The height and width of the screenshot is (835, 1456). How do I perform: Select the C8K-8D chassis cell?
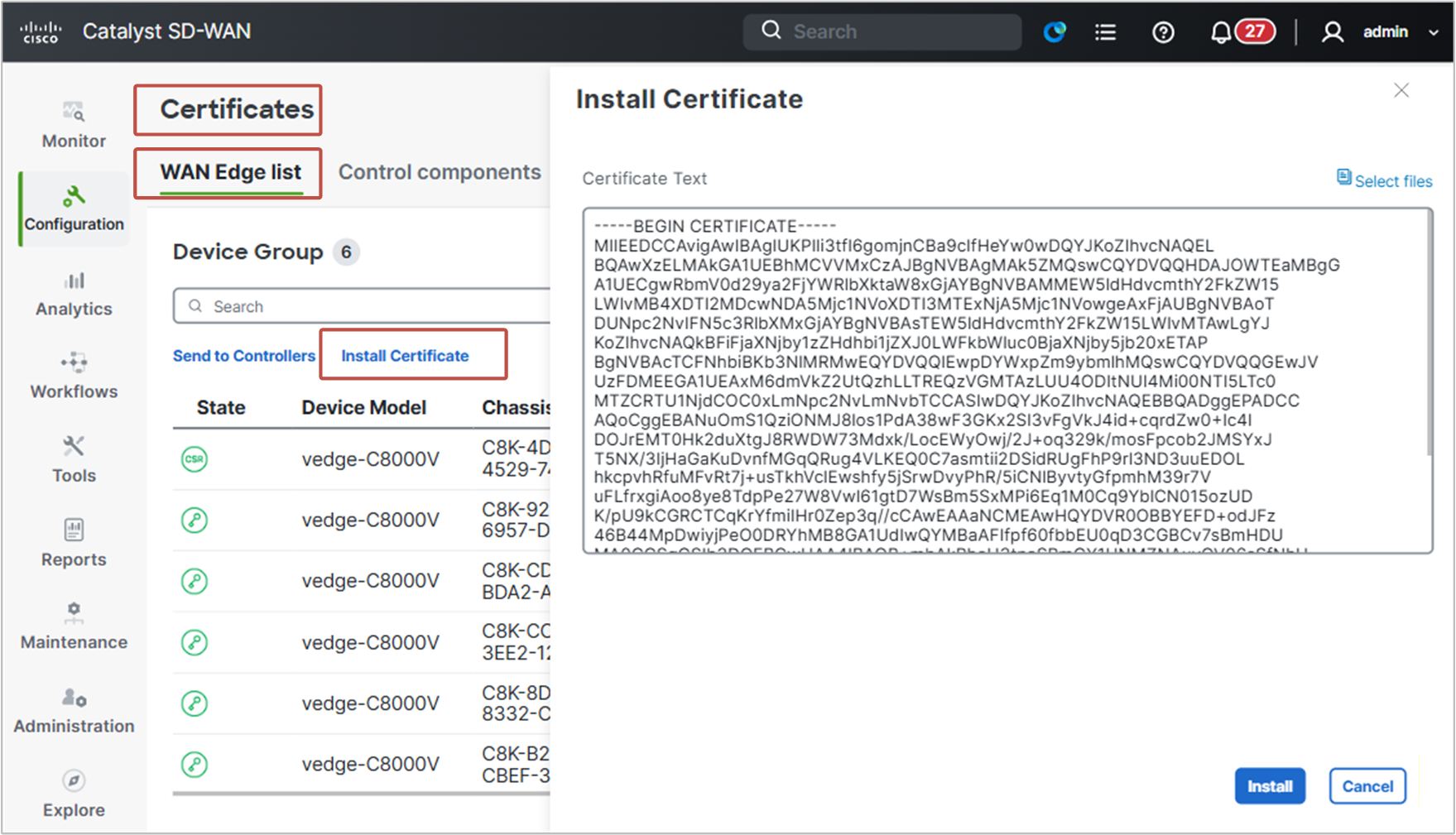click(x=516, y=703)
